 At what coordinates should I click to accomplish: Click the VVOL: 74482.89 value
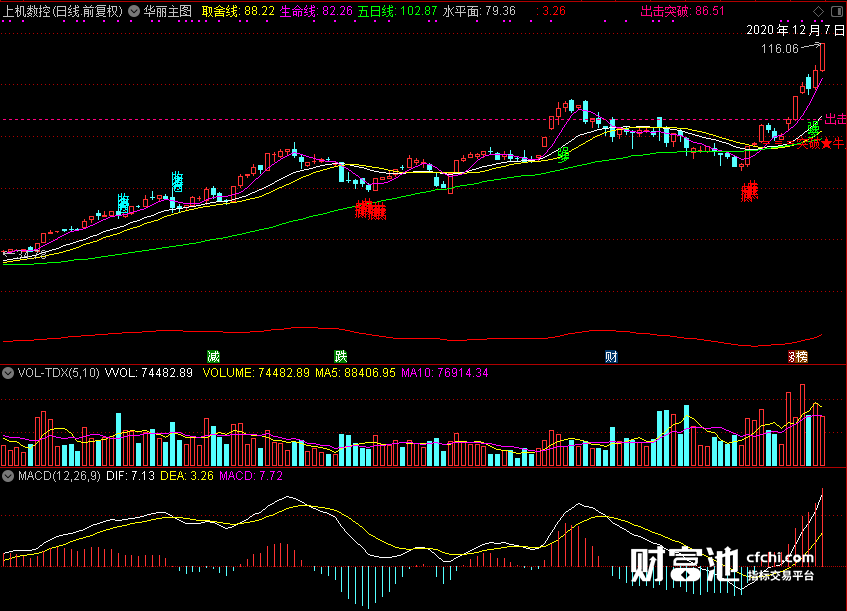(x=149, y=373)
